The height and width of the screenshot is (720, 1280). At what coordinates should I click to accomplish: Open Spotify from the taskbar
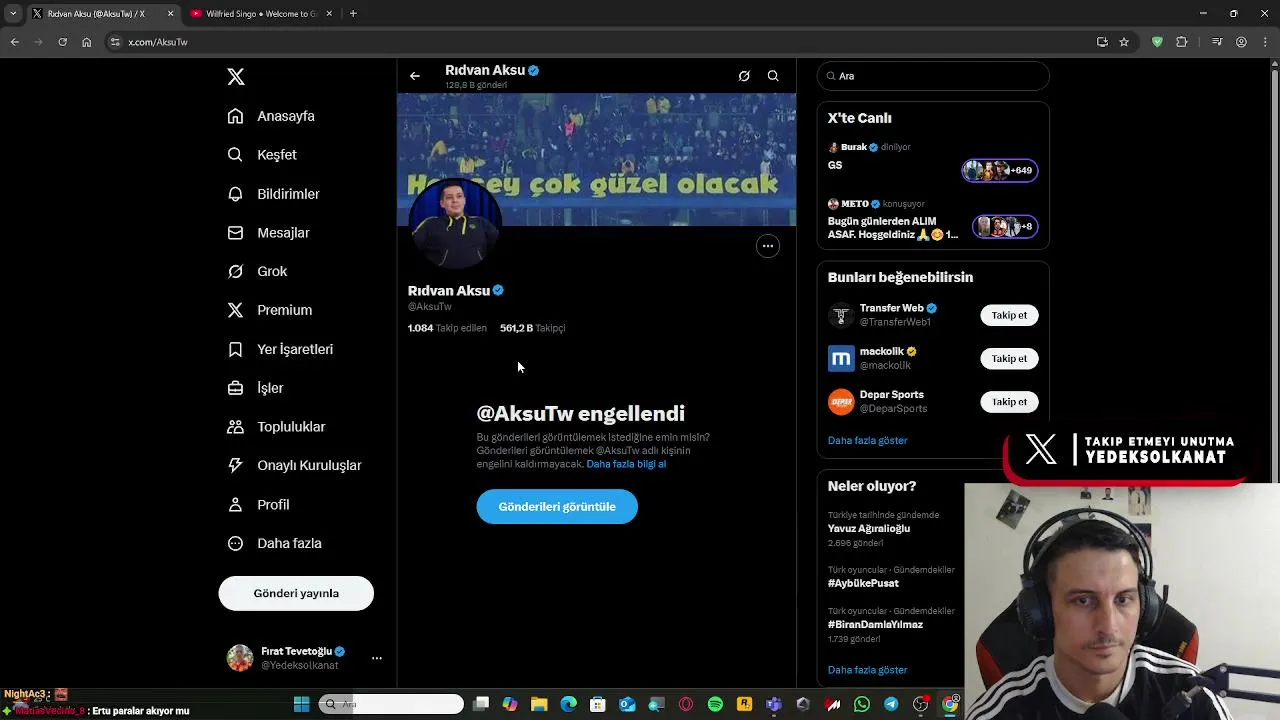715,704
